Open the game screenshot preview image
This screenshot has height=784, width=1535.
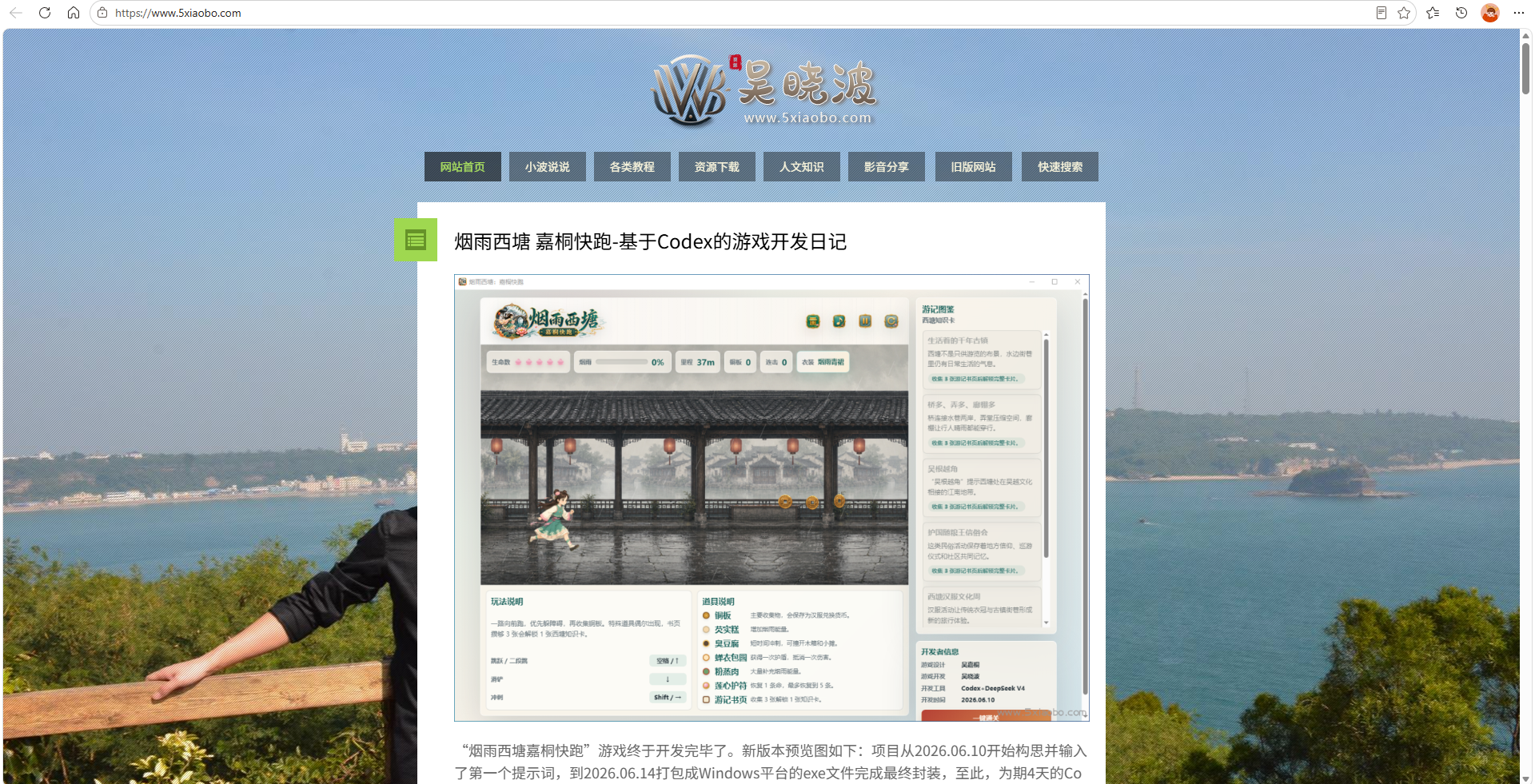click(771, 498)
